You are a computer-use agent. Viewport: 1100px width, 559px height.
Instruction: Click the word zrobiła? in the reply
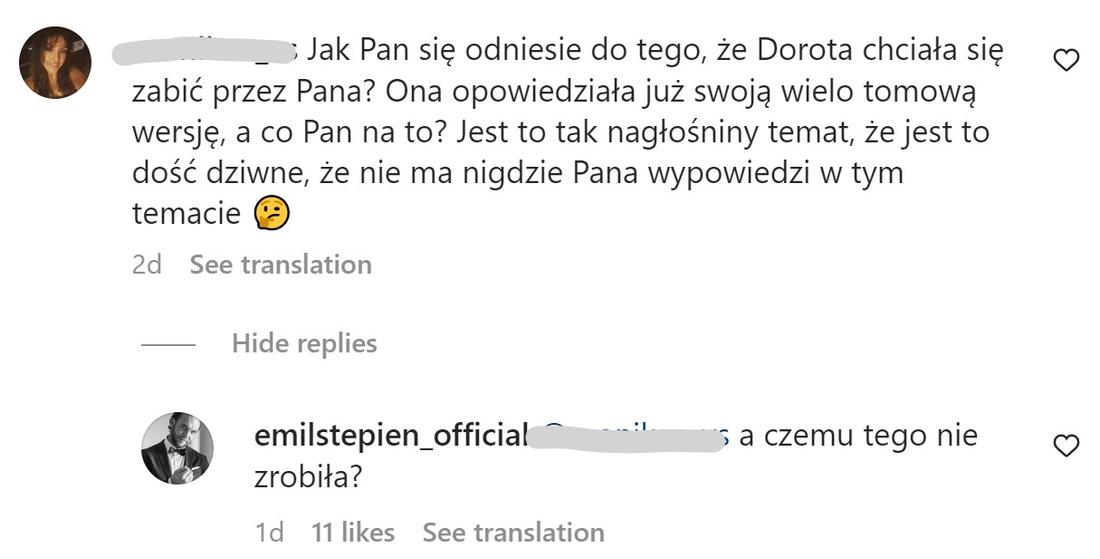point(308,478)
